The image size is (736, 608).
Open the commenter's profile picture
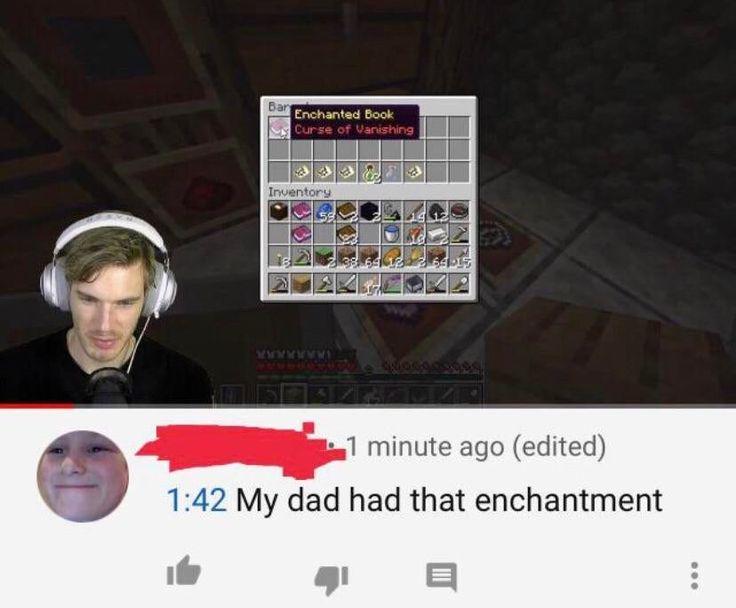pos(83,476)
